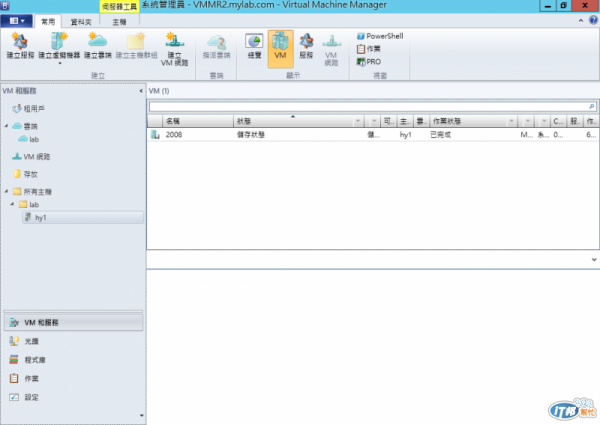Click the window system icon in title bar

coord(5,5)
